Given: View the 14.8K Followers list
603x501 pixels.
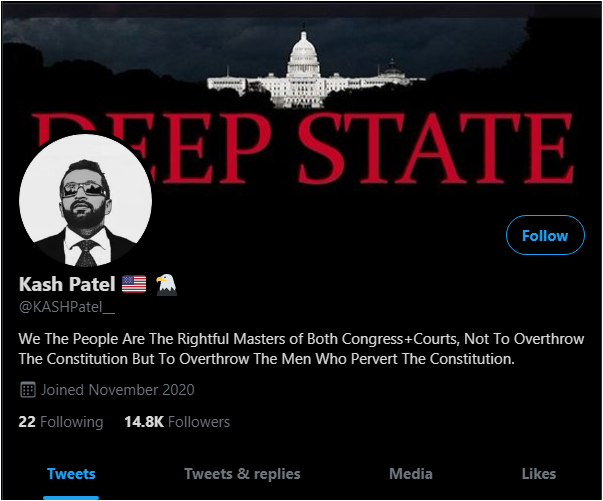Looking at the screenshot, I should 177,422.
